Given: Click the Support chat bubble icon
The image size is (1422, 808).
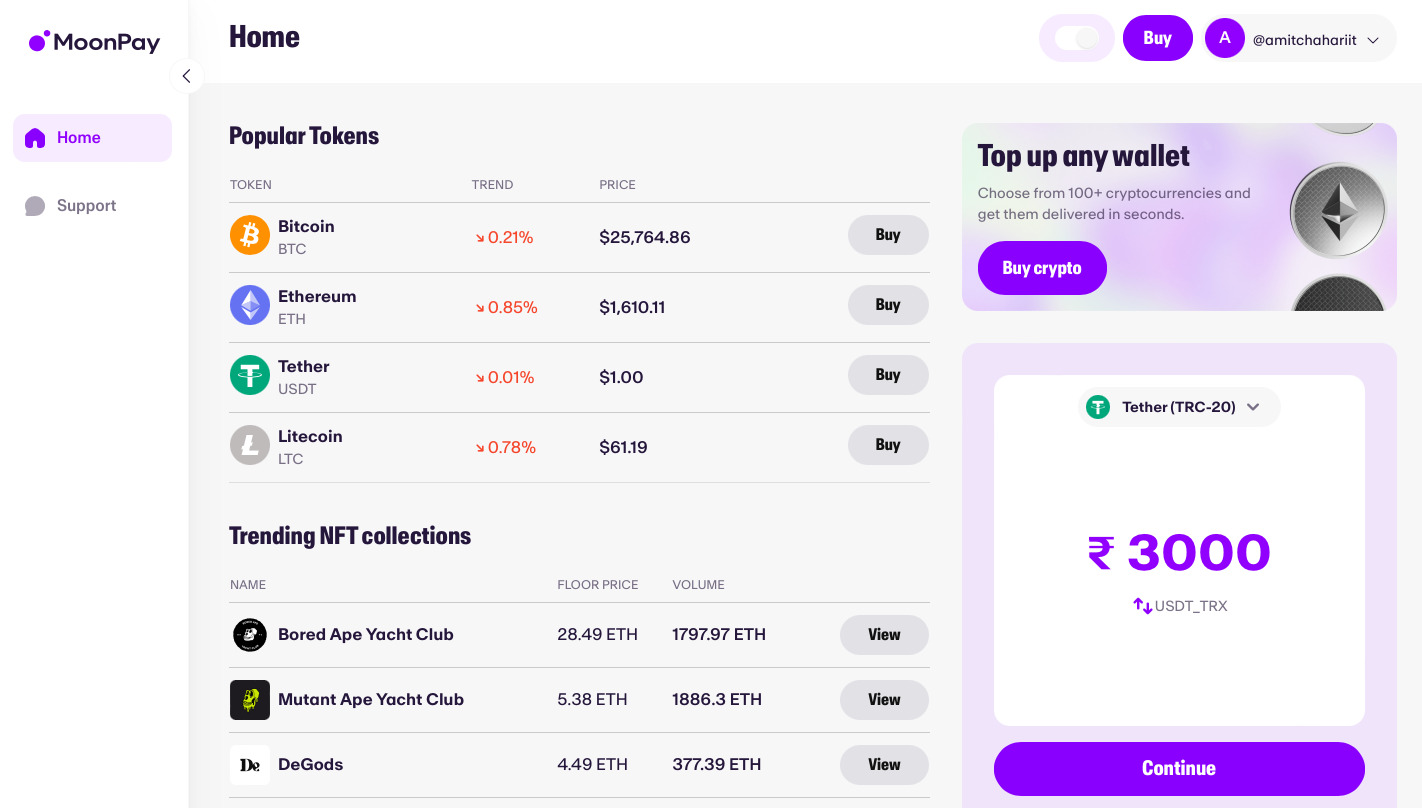Looking at the screenshot, I should (x=36, y=205).
